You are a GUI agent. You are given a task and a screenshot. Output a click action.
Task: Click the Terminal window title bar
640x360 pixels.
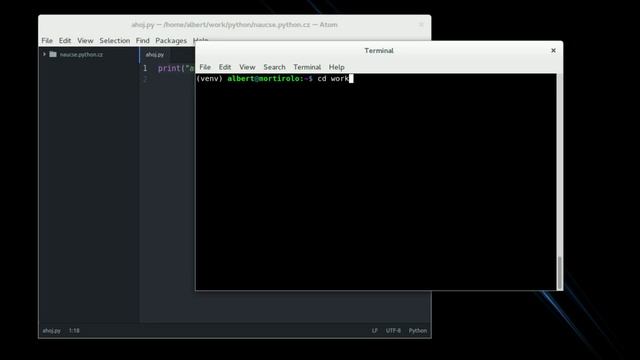pyautogui.click(x=379, y=51)
